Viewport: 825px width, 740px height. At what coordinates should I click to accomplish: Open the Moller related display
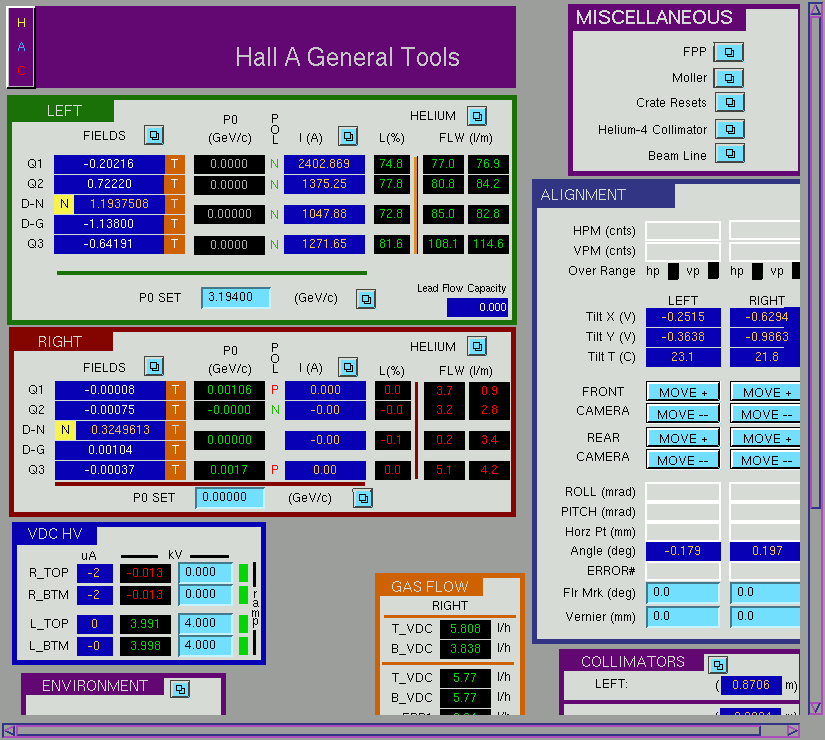pyautogui.click(x=729, y=78)
